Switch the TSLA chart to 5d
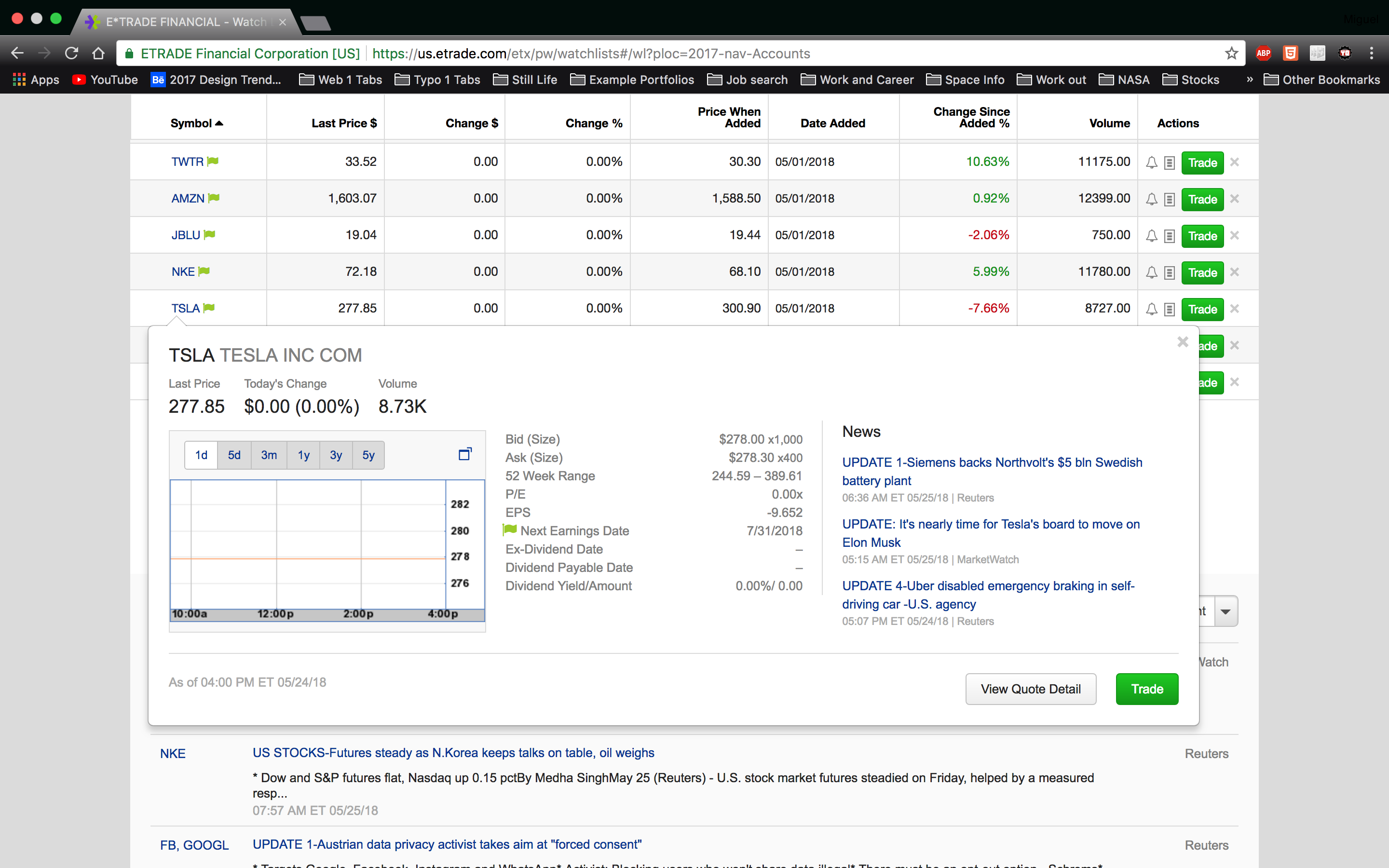 tap(234, 455)
